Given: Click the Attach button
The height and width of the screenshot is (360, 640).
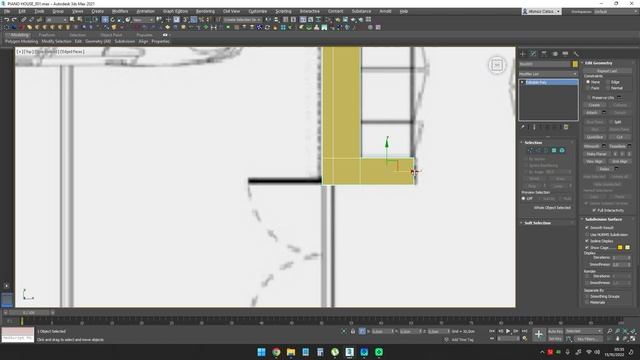Looking at the screenshot, I should (x=591, y=113).
